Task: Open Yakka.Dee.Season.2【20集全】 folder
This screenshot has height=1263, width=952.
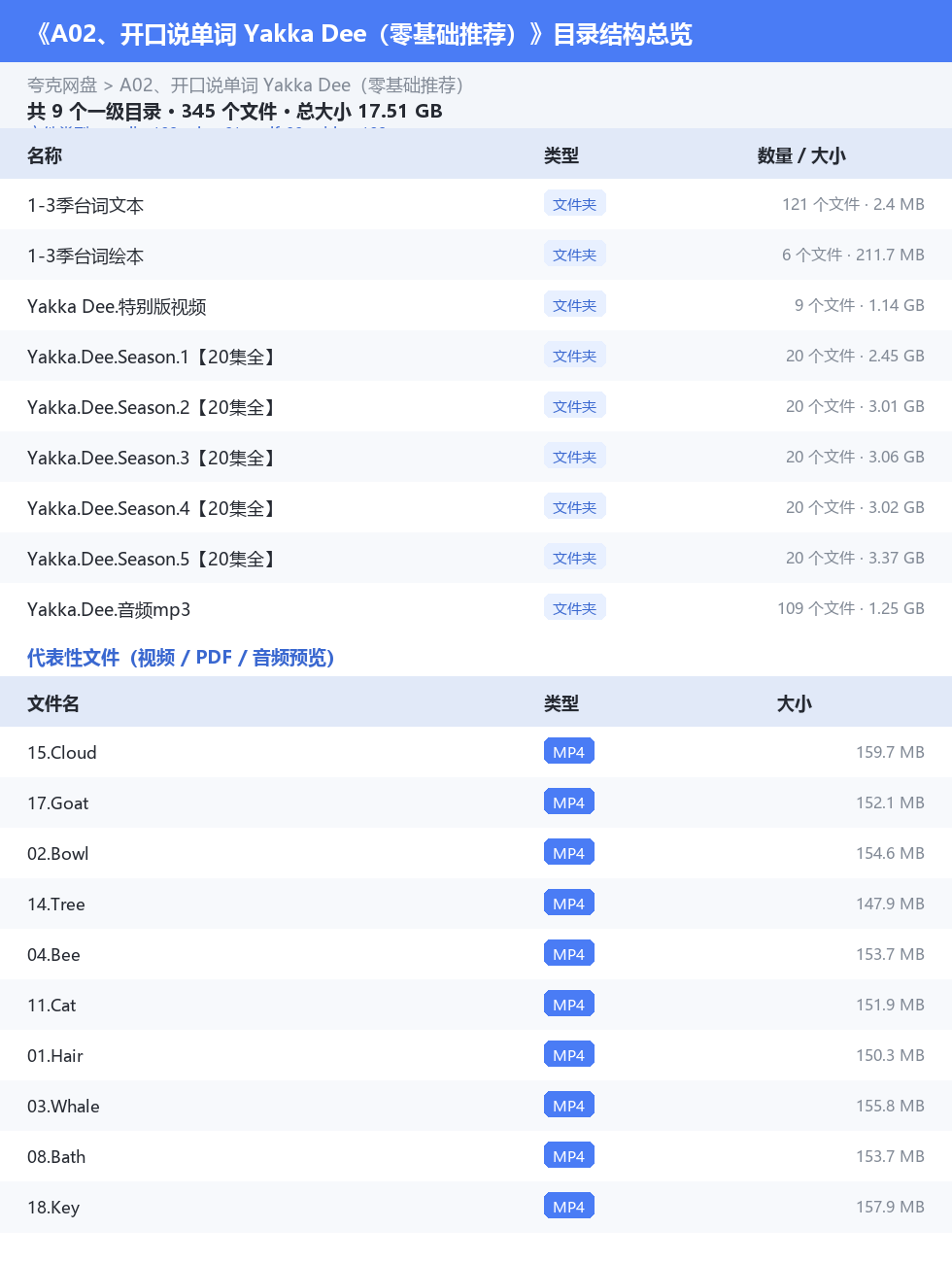Action: [x=152, y=407]
